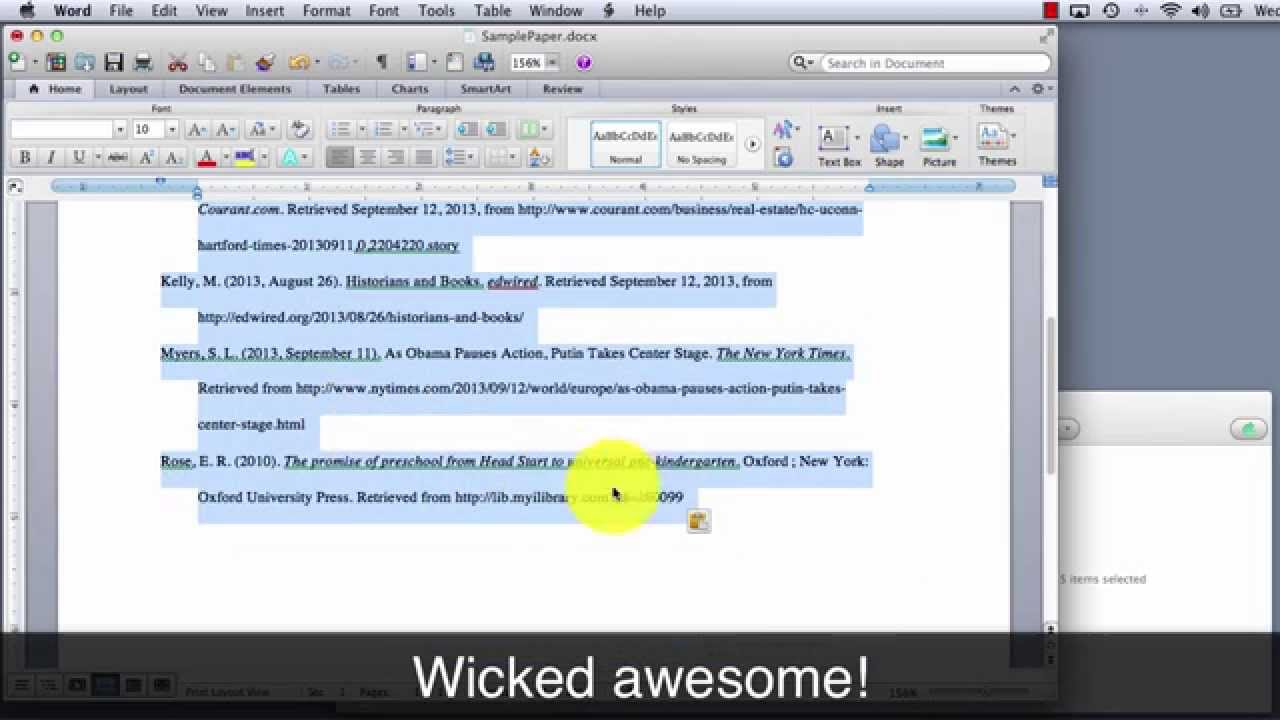
Task: Select the Format Painter brush icon
Action: (x=265, y=63)
